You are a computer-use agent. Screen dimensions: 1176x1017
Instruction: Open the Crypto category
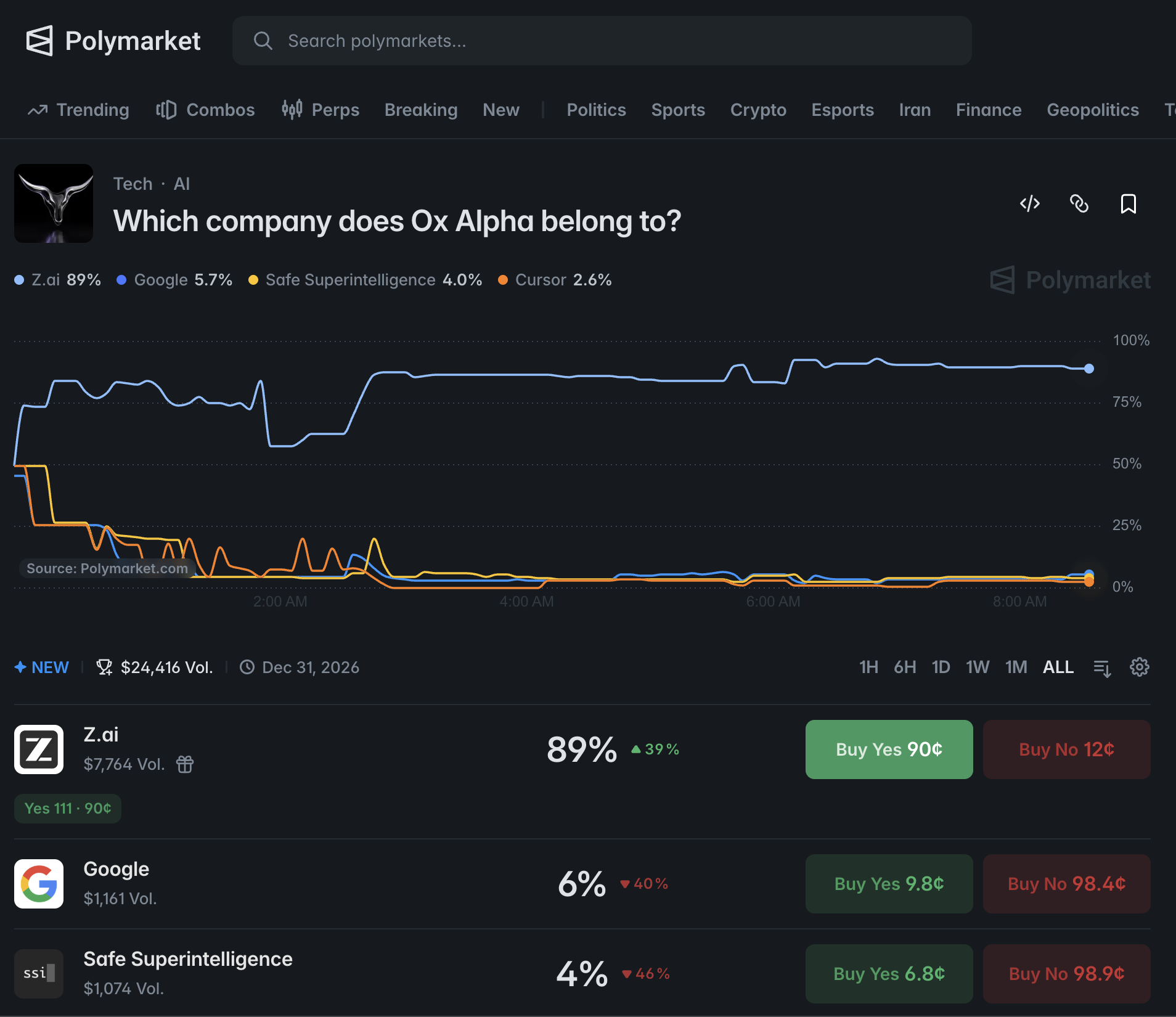point(758,110)
